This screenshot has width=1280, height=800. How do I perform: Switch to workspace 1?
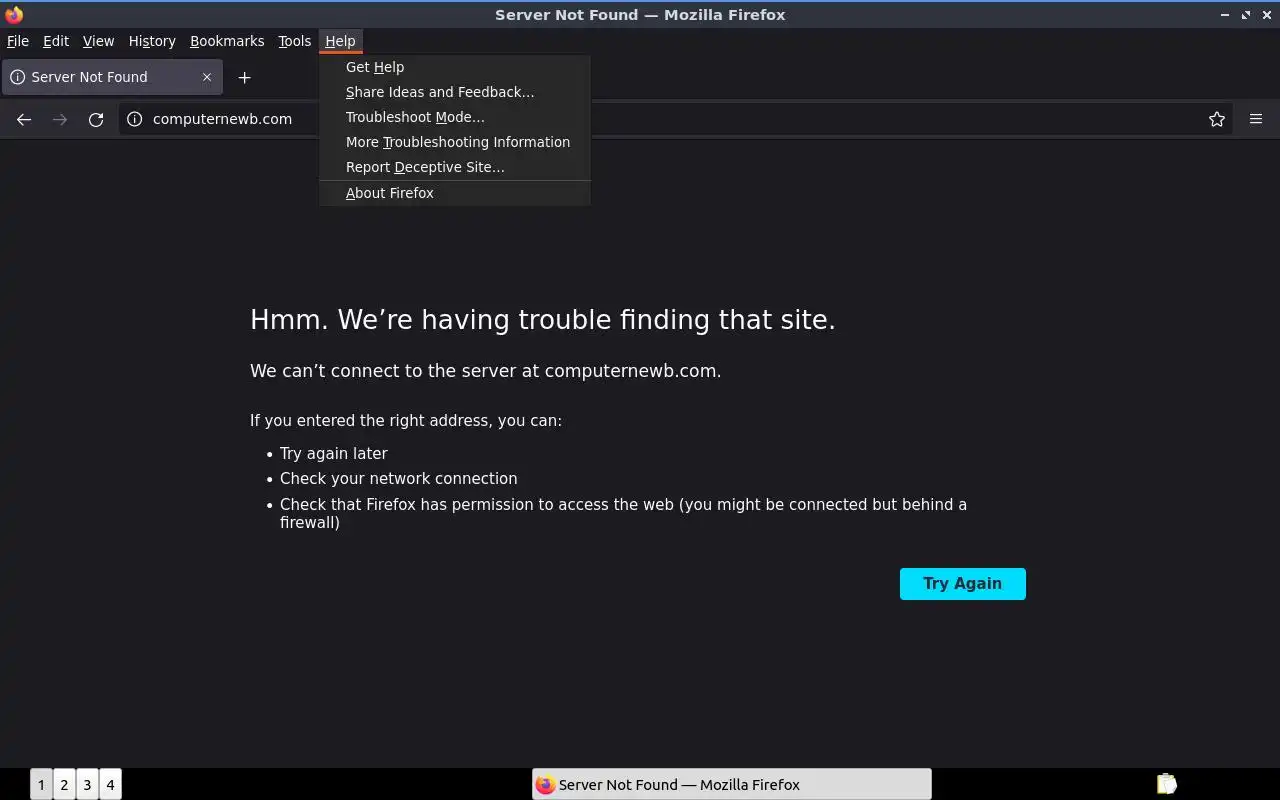[41, 785]
